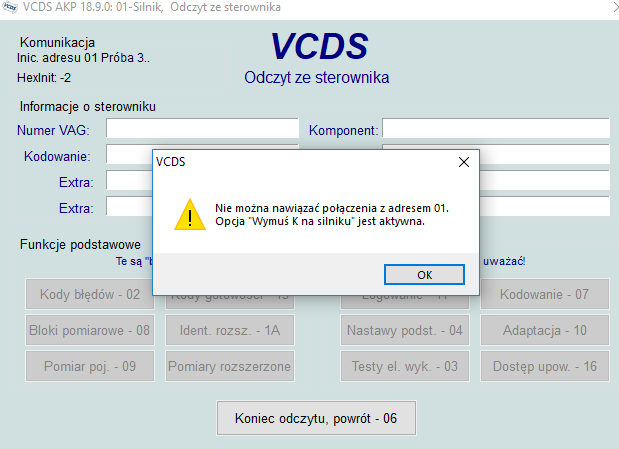Screen dimensions: 619x449
Task: Click second Extra input field
Action: [129, 206]
